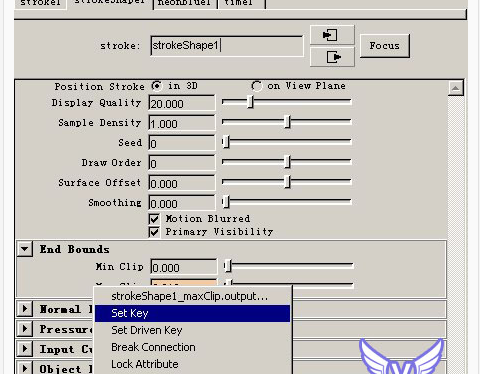Choose Break Connection menu item
Screen dimensions: 480x374
193,347
